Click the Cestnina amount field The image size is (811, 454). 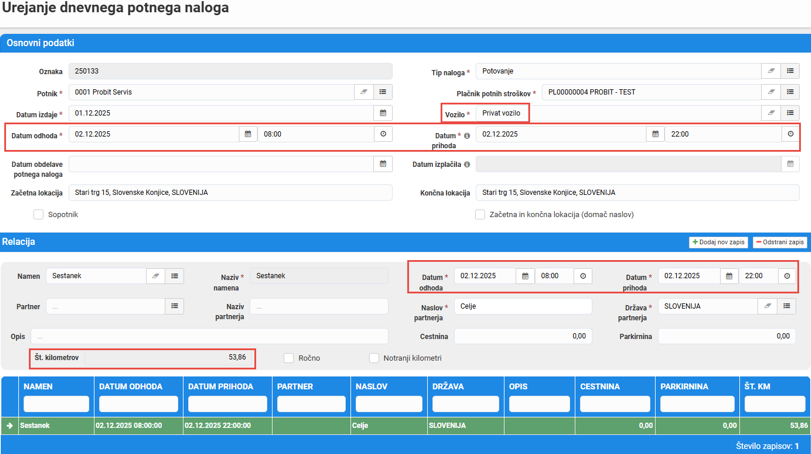523,337
